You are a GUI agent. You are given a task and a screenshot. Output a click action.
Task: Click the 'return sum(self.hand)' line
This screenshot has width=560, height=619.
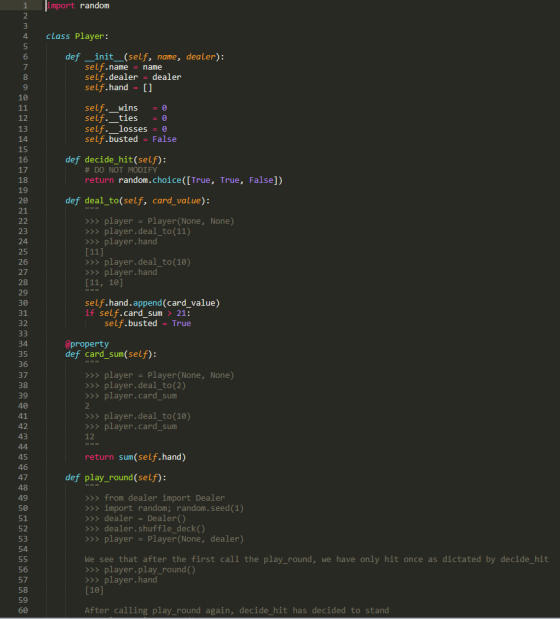coord(135,457)
